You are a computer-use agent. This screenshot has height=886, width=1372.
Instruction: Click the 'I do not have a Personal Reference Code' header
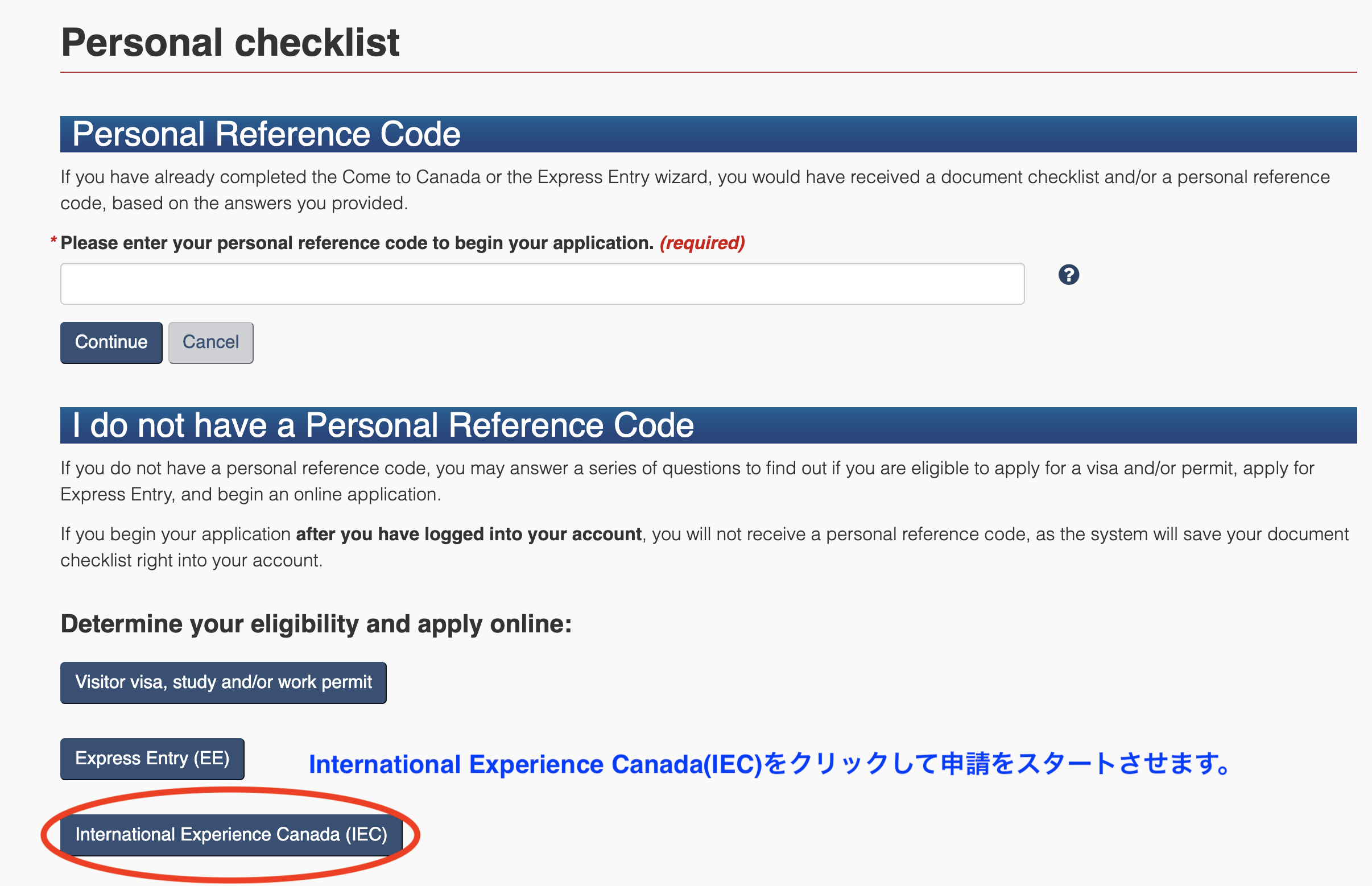(708, 425)
